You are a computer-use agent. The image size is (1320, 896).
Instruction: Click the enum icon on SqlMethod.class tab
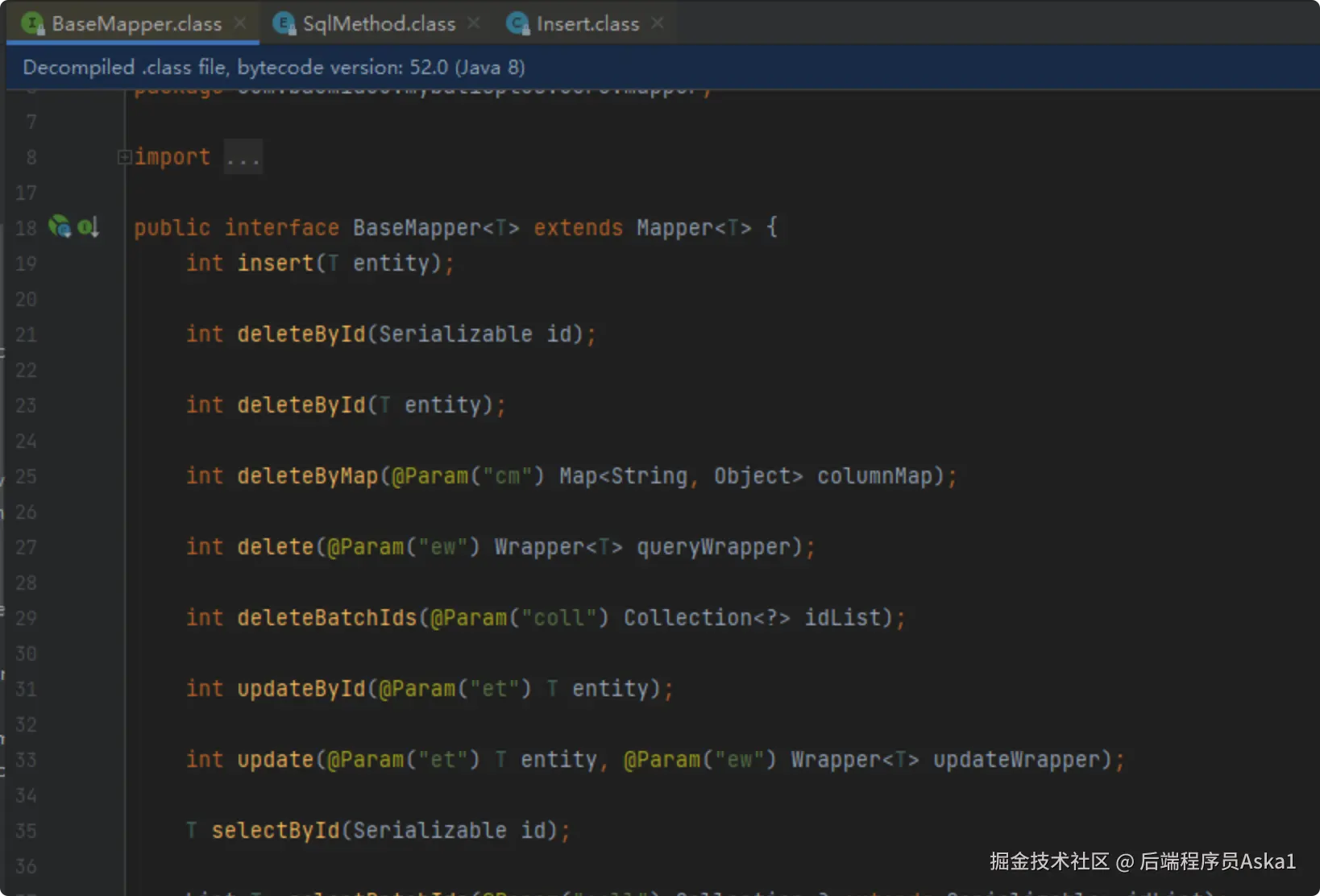pyautogui.click(x=284, y=24)
